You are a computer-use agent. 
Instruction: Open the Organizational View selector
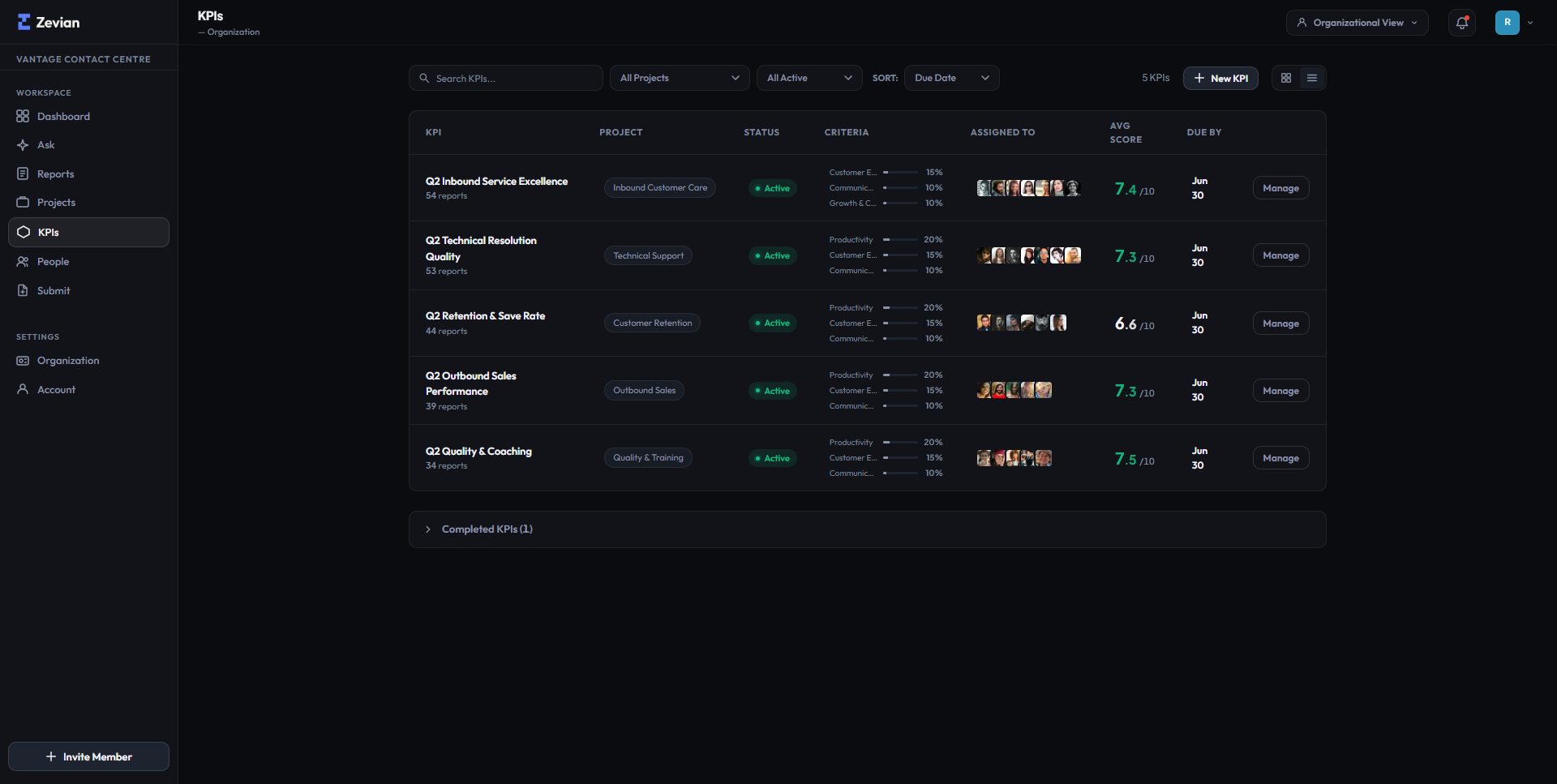click(1358, 23)
